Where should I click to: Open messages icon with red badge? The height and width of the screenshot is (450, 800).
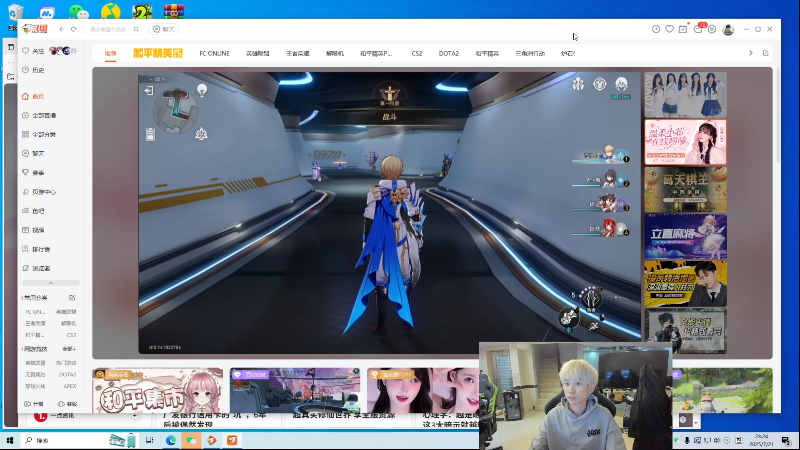point(698,29)
